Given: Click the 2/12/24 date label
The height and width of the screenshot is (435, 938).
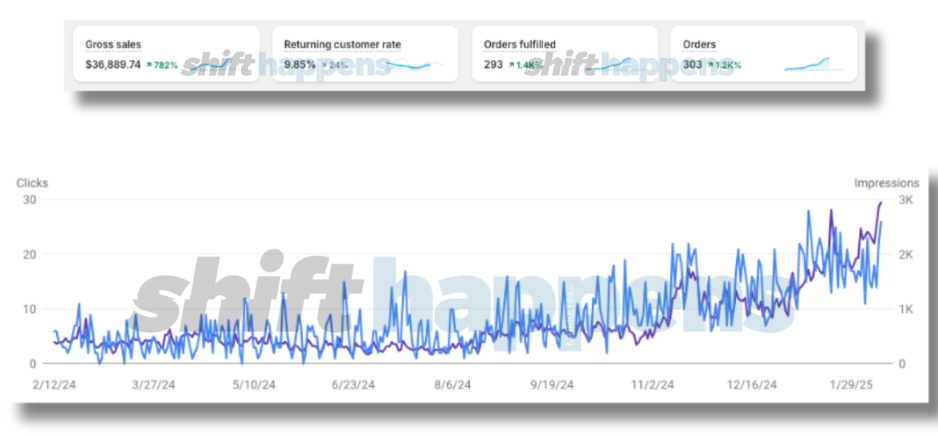Looking at the screenshot, I should (53, 385).
